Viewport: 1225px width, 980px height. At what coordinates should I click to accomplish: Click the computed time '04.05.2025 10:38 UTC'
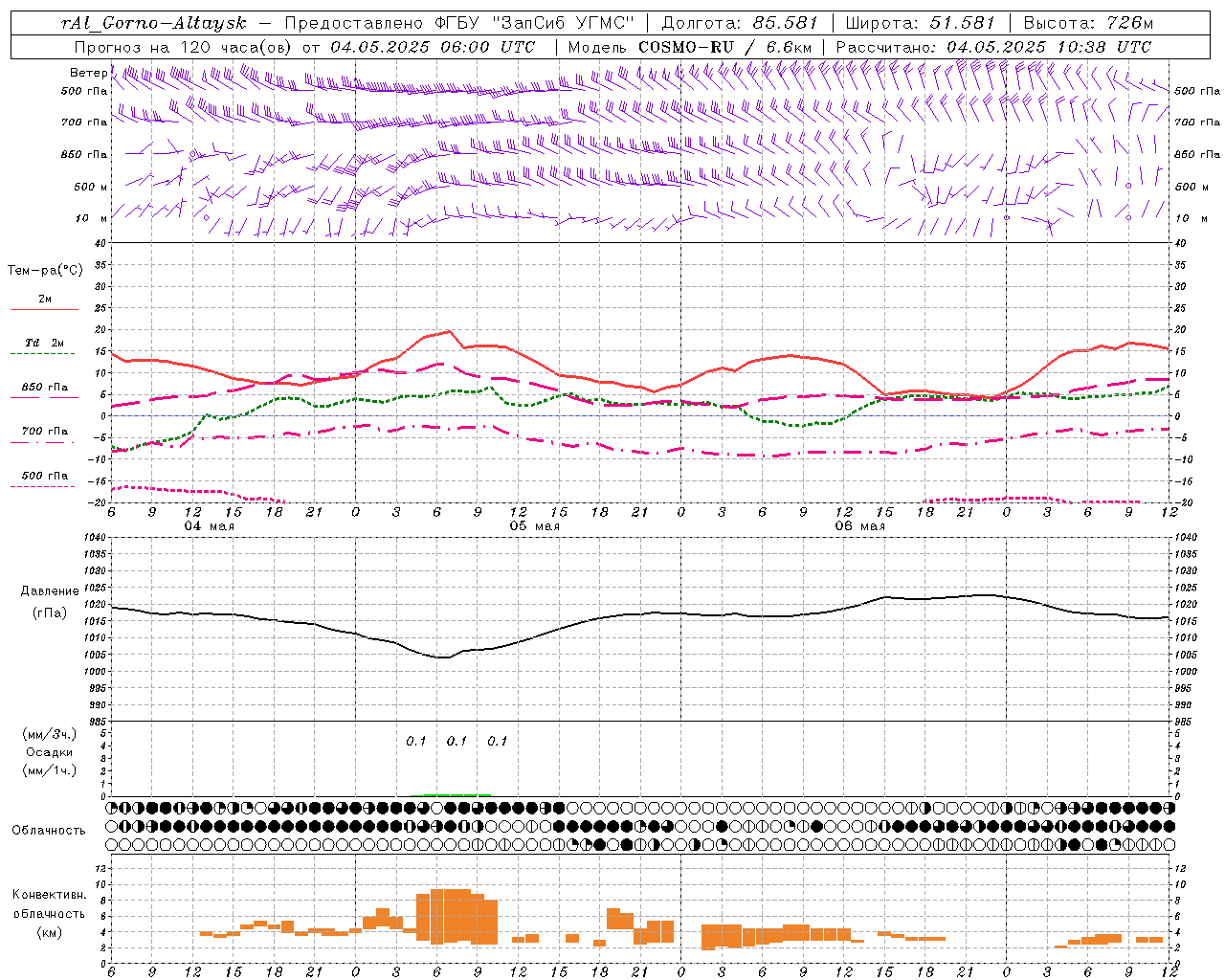pyautogui.click(x=1049, y=47)
